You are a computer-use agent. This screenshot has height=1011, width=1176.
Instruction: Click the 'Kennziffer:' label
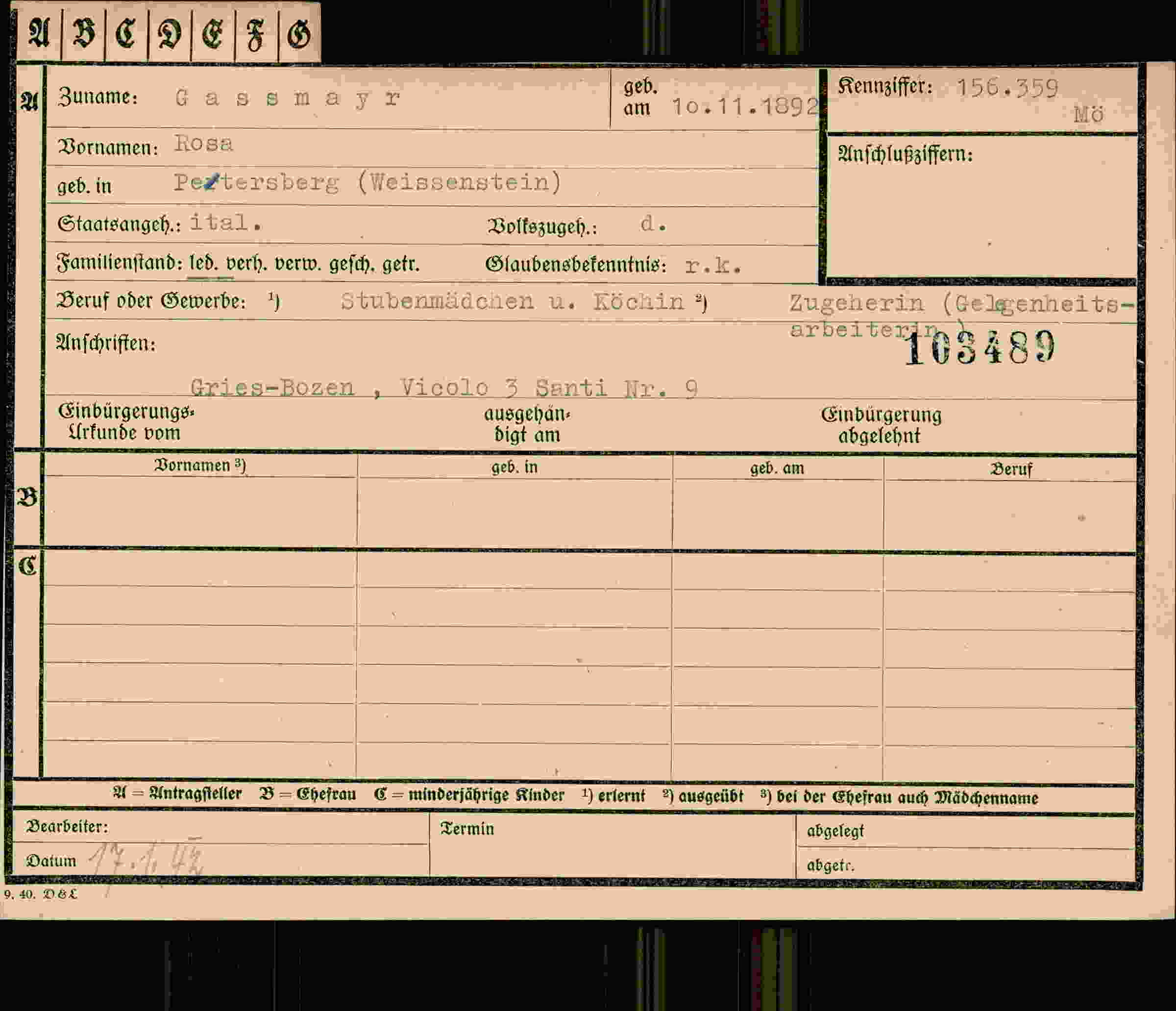(x=885, y=86)
